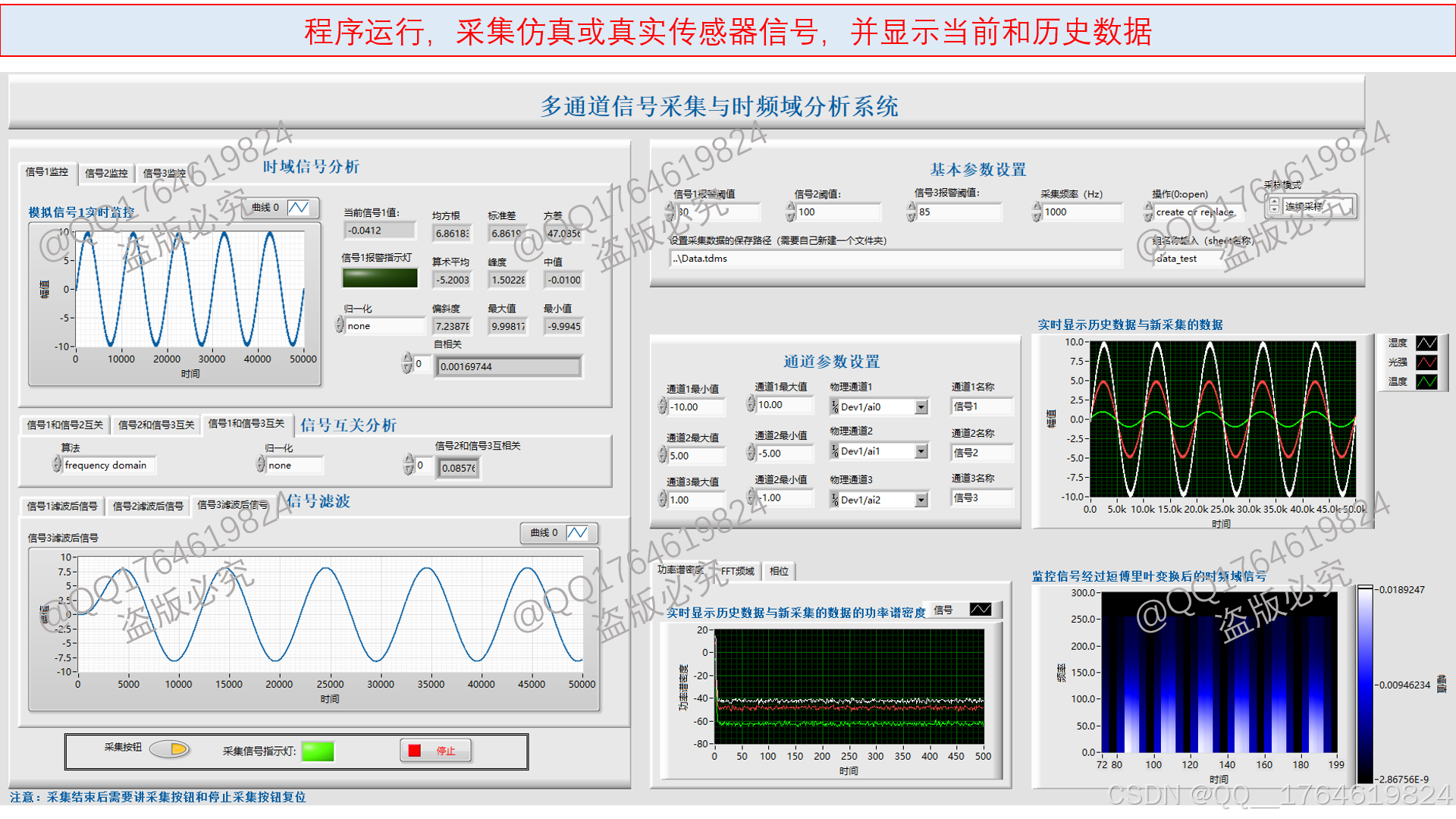
Task: Click the spectrogram intensity color ramp
Action: 1365,684
